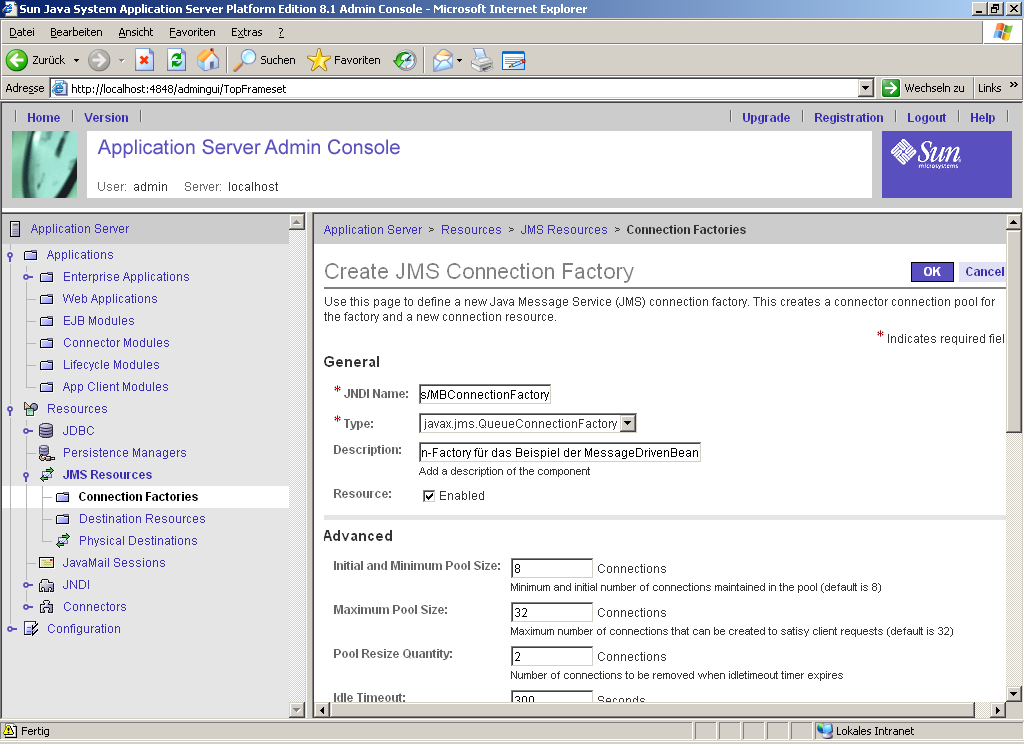The width and height of the screenshot is (1024, 744).
Task: Open Favoriten star in toolbar
Action: tap(319, 60)
